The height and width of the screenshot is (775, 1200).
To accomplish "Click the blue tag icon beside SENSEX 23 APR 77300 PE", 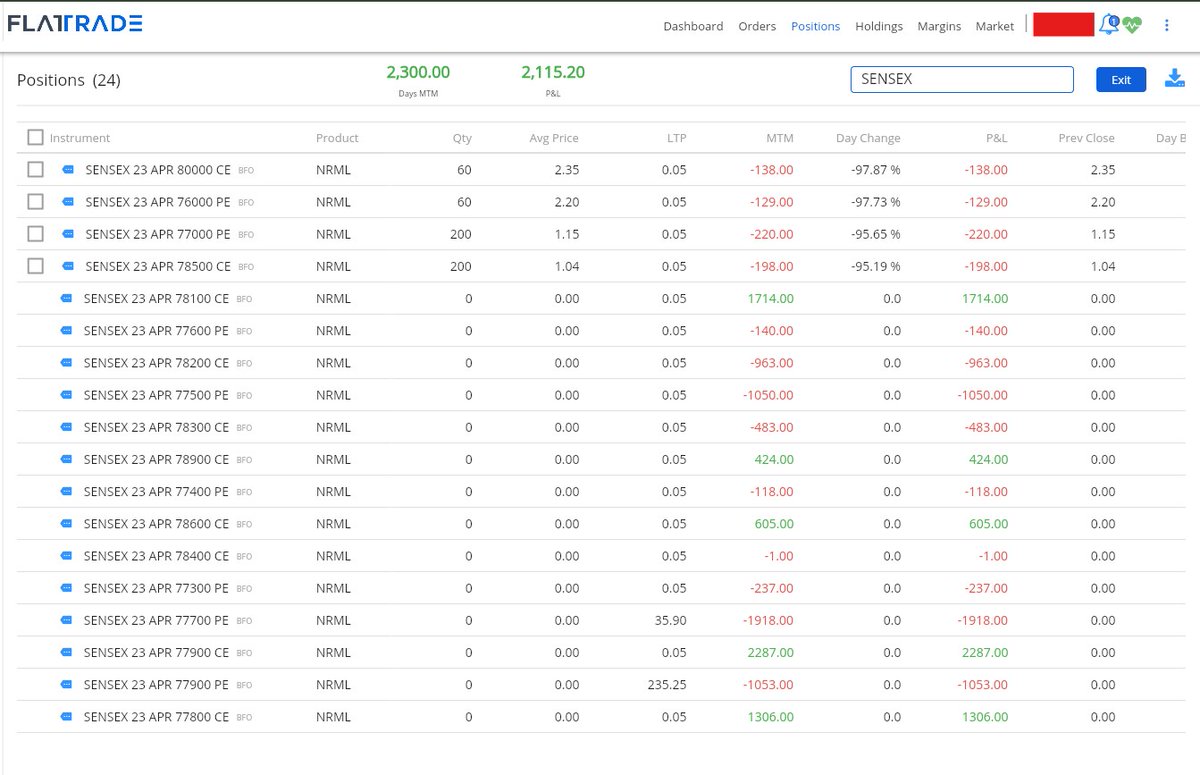I will 67,588.
